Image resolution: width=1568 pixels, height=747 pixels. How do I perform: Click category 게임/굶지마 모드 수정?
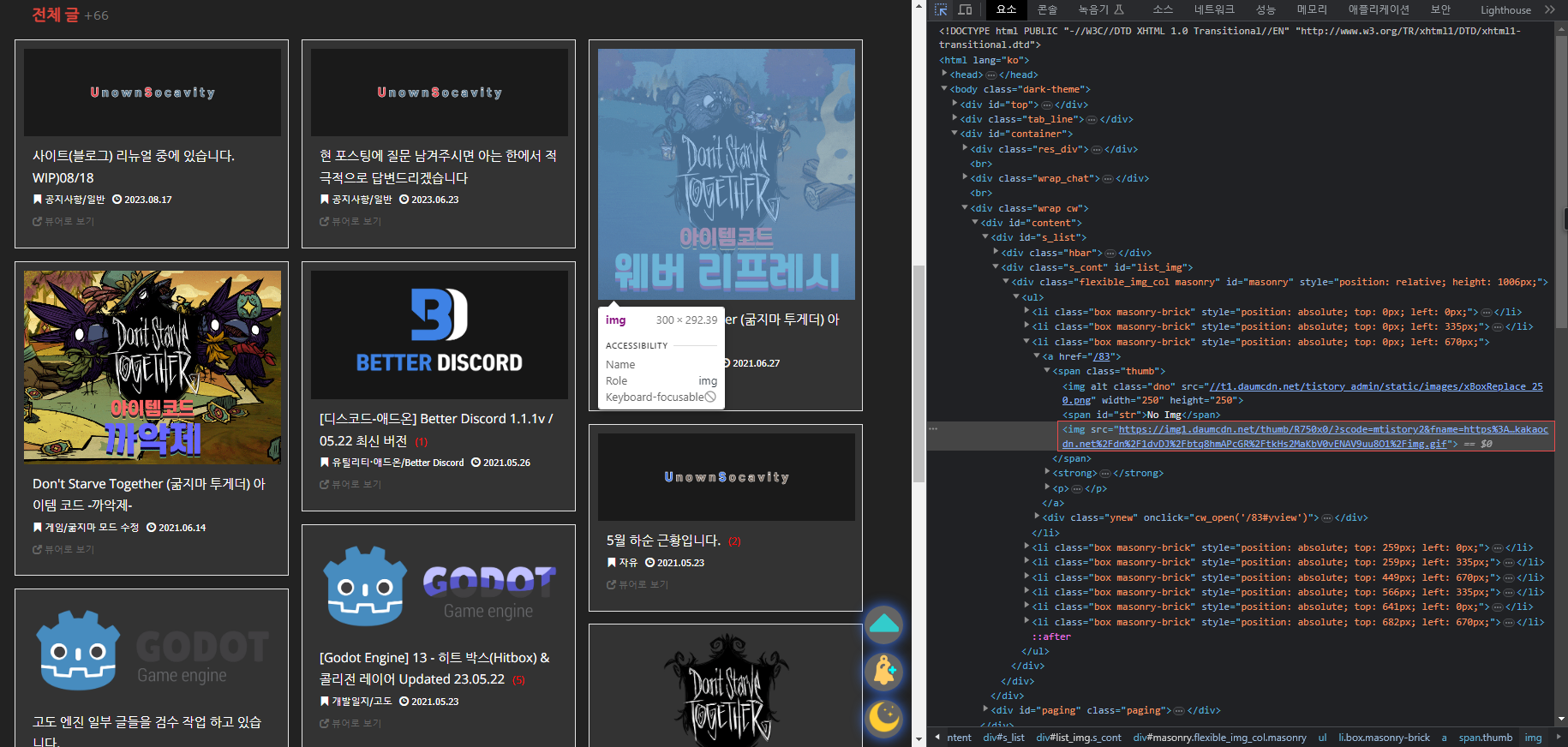[x=92, y=528]
